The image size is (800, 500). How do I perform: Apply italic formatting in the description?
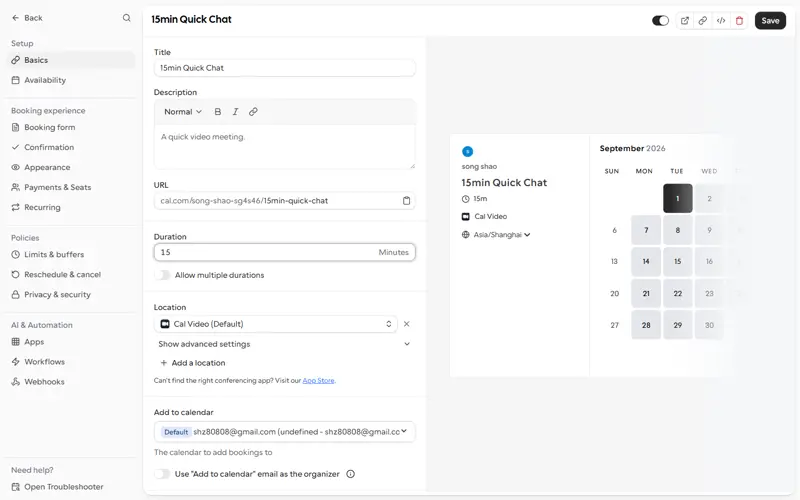click(235, 112)
